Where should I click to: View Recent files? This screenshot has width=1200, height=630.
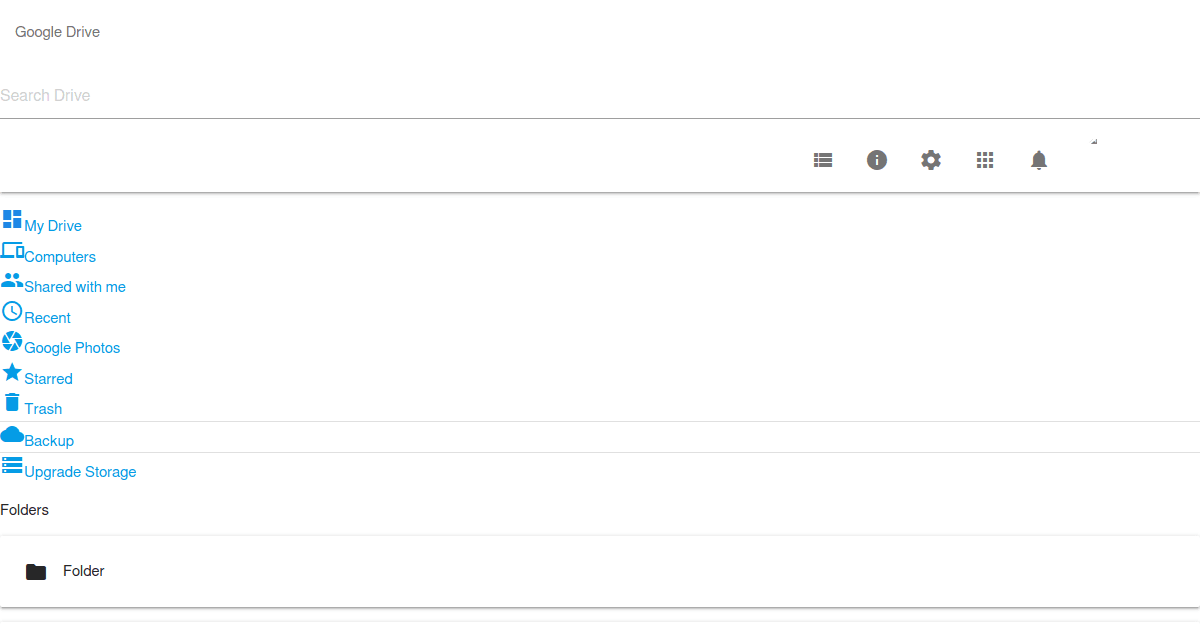tap(46, 317)
